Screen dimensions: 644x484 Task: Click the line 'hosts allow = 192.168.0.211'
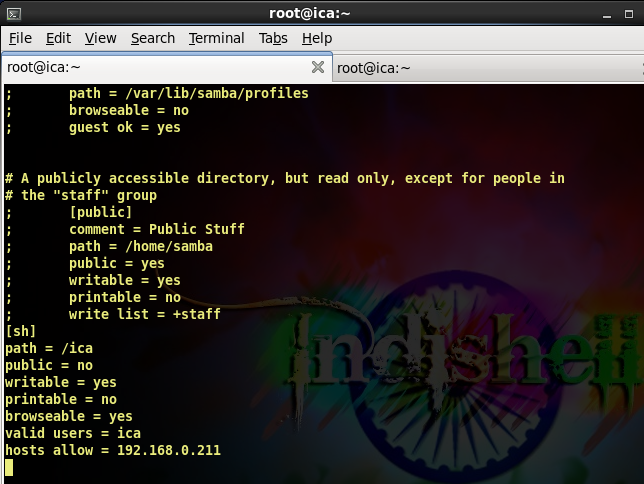[x=113, y=450]
